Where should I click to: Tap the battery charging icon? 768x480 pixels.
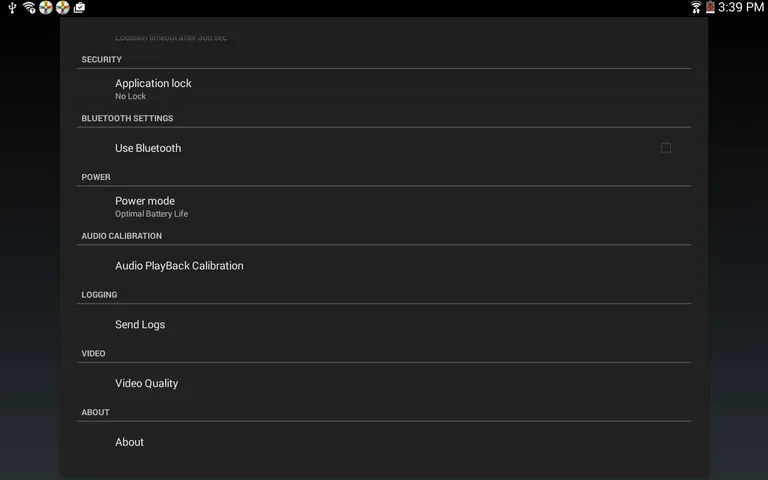point(710,8)
